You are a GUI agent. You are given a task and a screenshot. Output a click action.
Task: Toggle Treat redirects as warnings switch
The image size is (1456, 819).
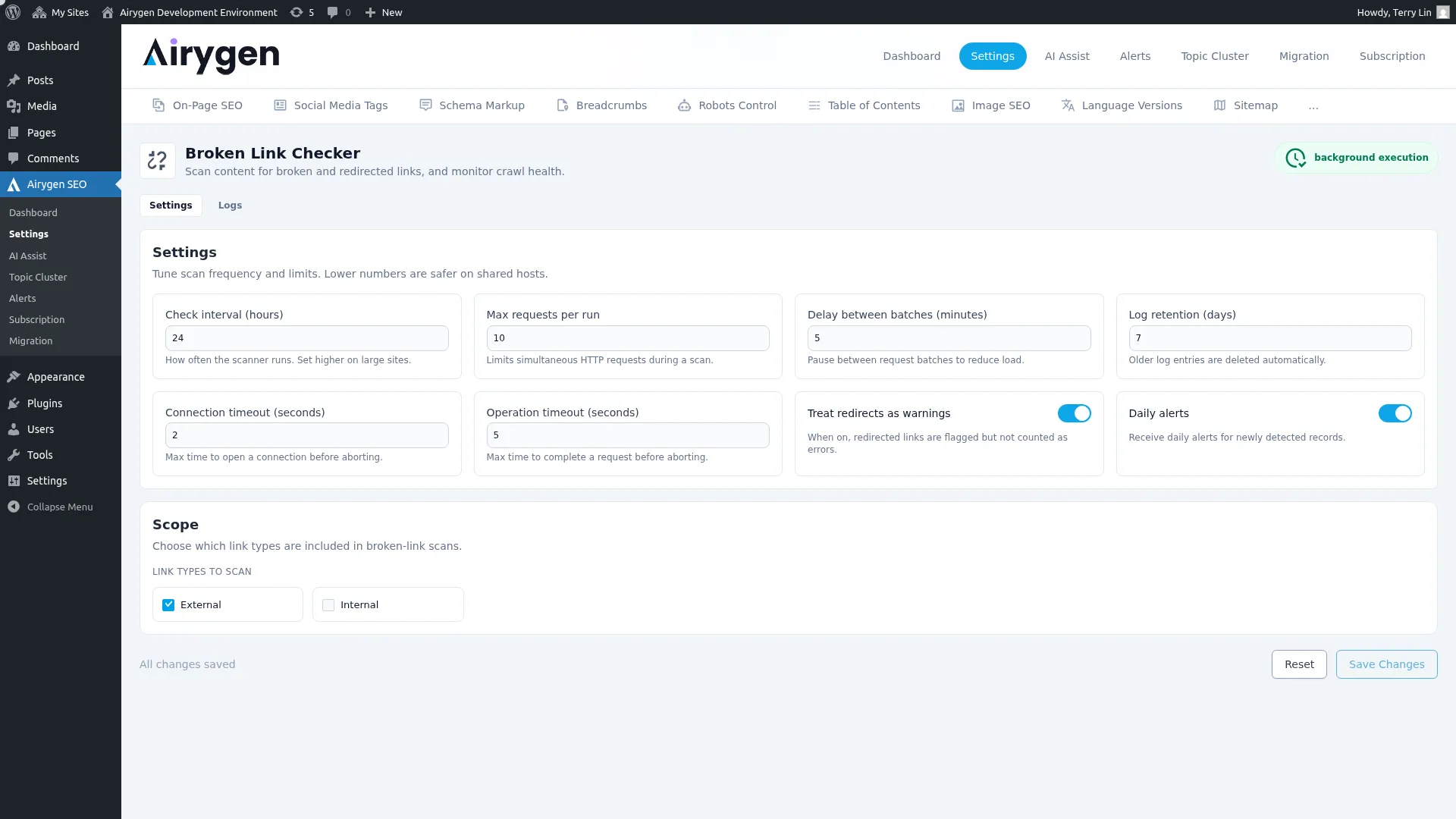pos(1074,413)
